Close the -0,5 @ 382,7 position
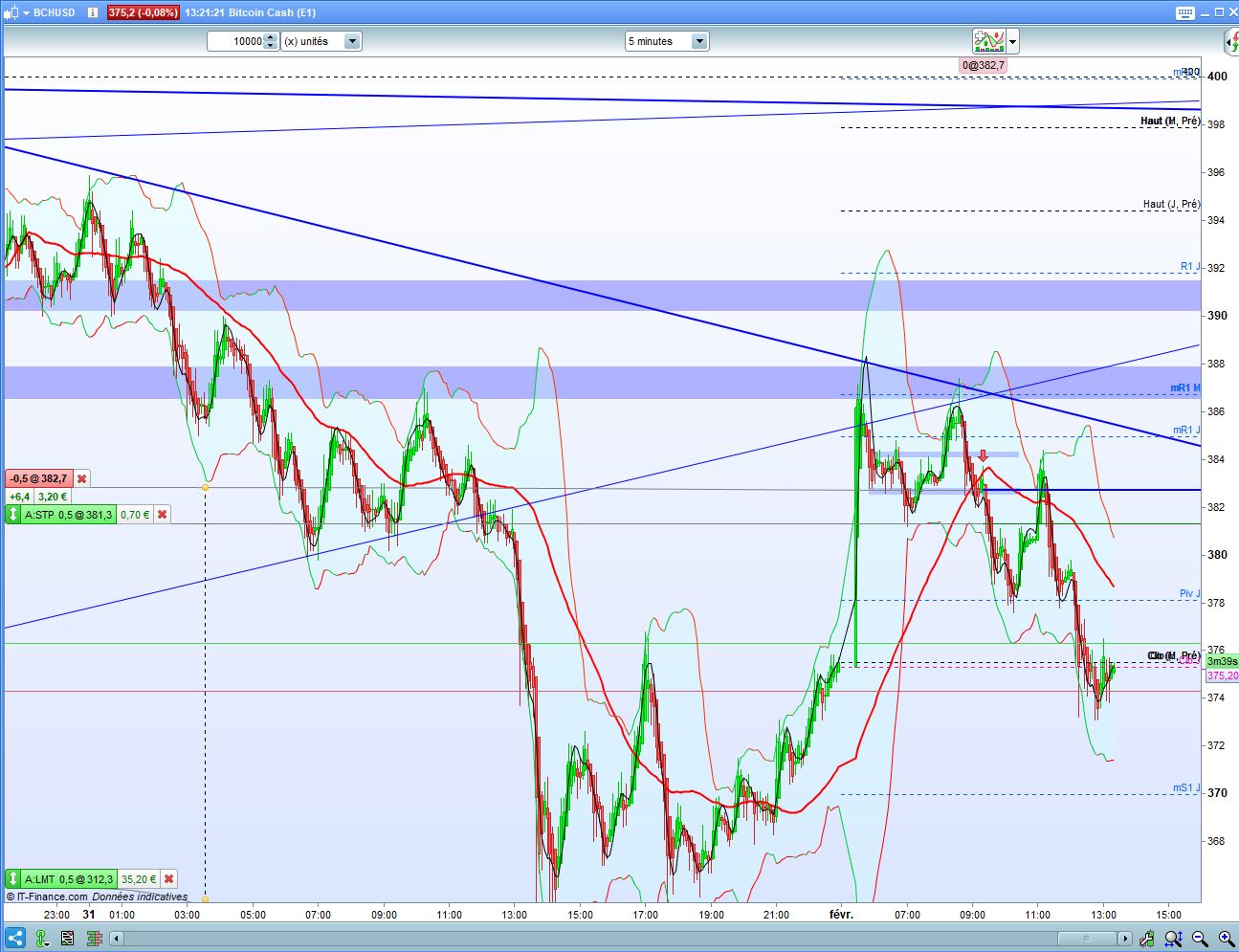 [x=82, y=478]
